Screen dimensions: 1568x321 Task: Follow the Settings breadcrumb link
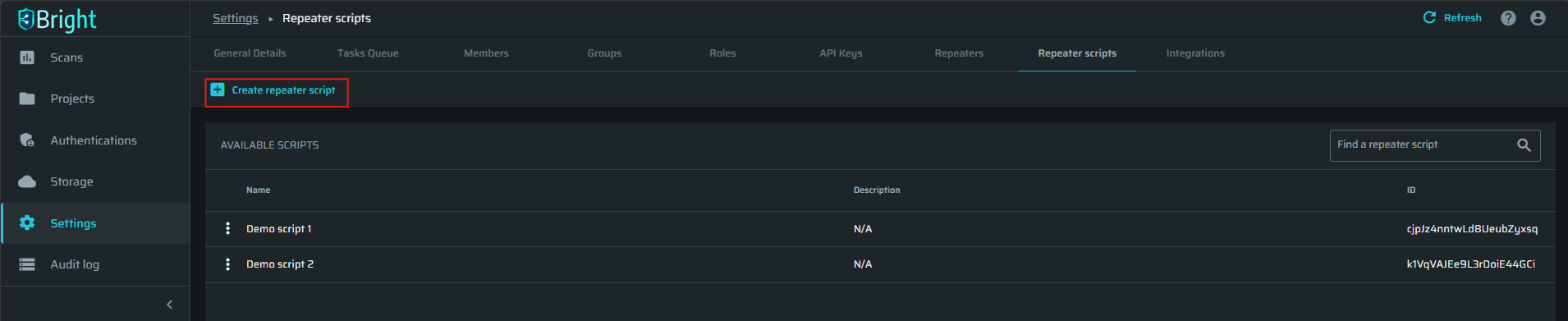(x=235, y=18)
